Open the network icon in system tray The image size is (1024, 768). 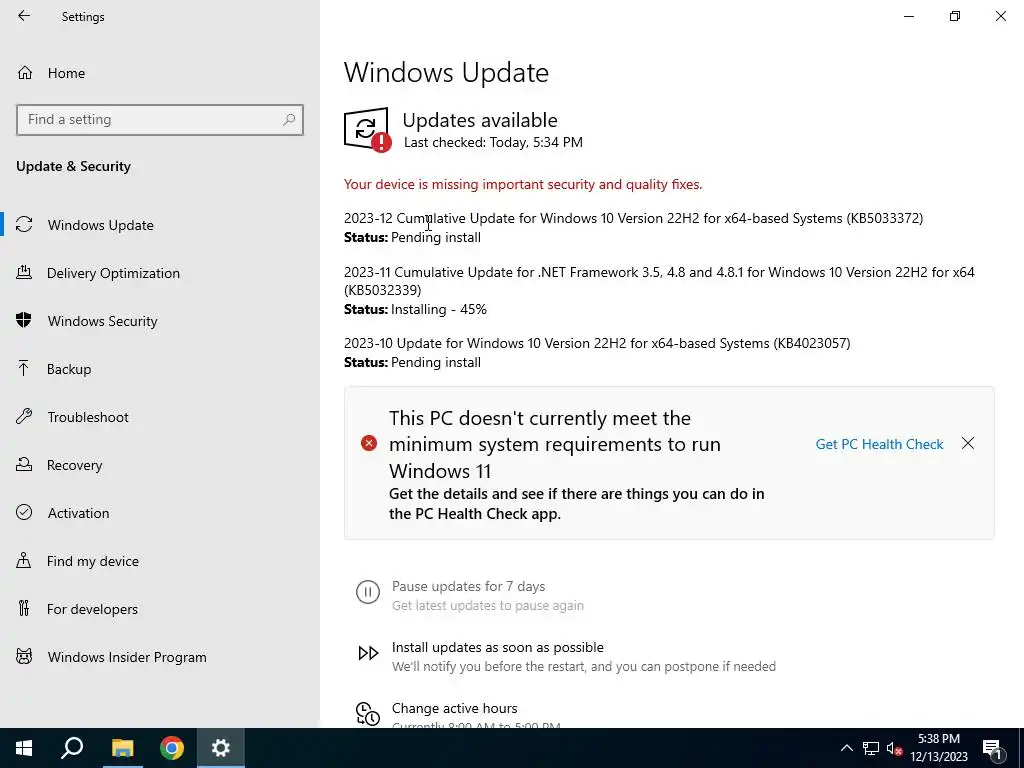pos(871,748)
